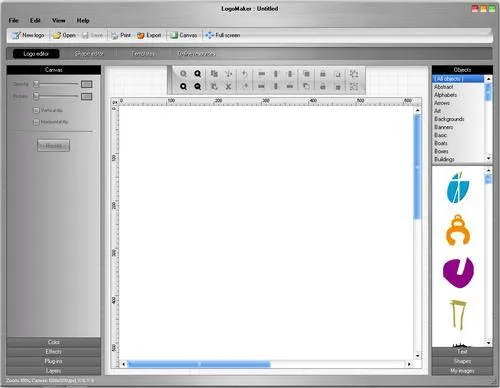Viewport: 500px width, 388px height.
Task: Toggle the Vertical flip checkbox
Action: point(36,110)
